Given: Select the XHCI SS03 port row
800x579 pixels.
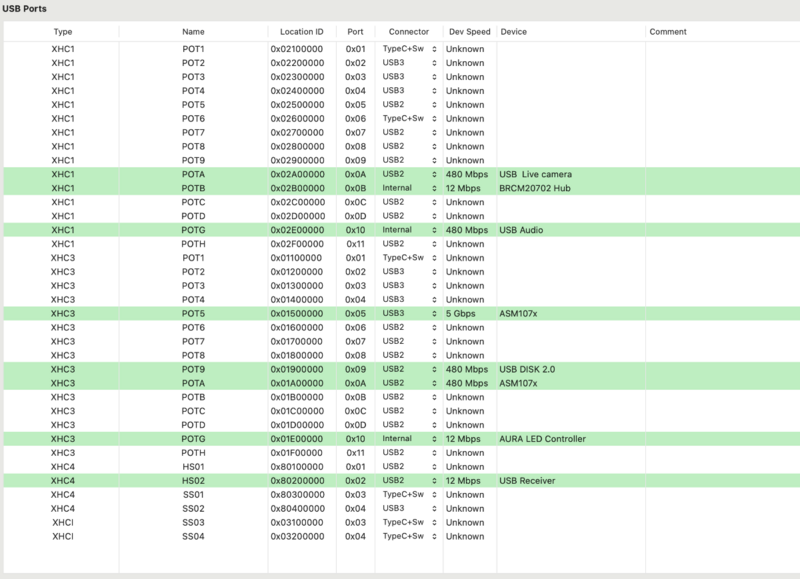Looking at the screenshot, I should (x=402, y=522).
